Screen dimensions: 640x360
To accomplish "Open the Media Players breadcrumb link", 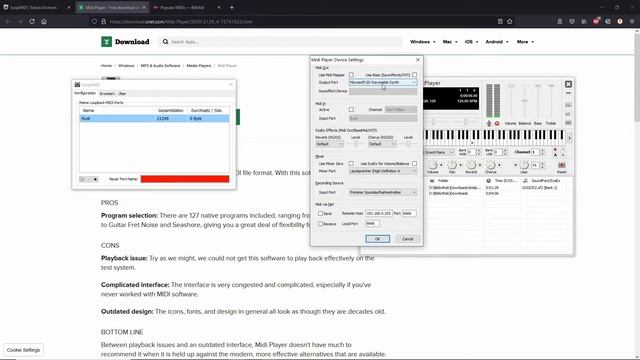I will (x=199, y=66).
